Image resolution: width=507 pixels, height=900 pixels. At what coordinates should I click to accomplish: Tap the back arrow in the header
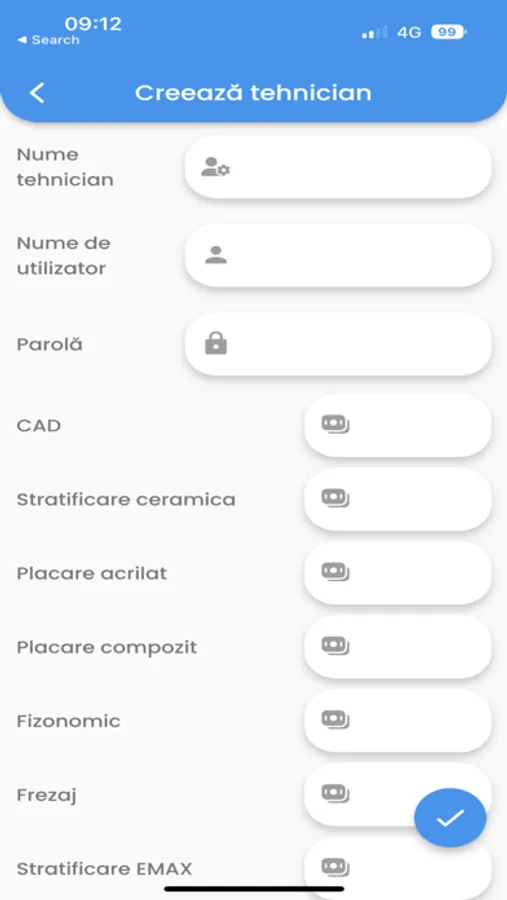[x=37, y=92]
